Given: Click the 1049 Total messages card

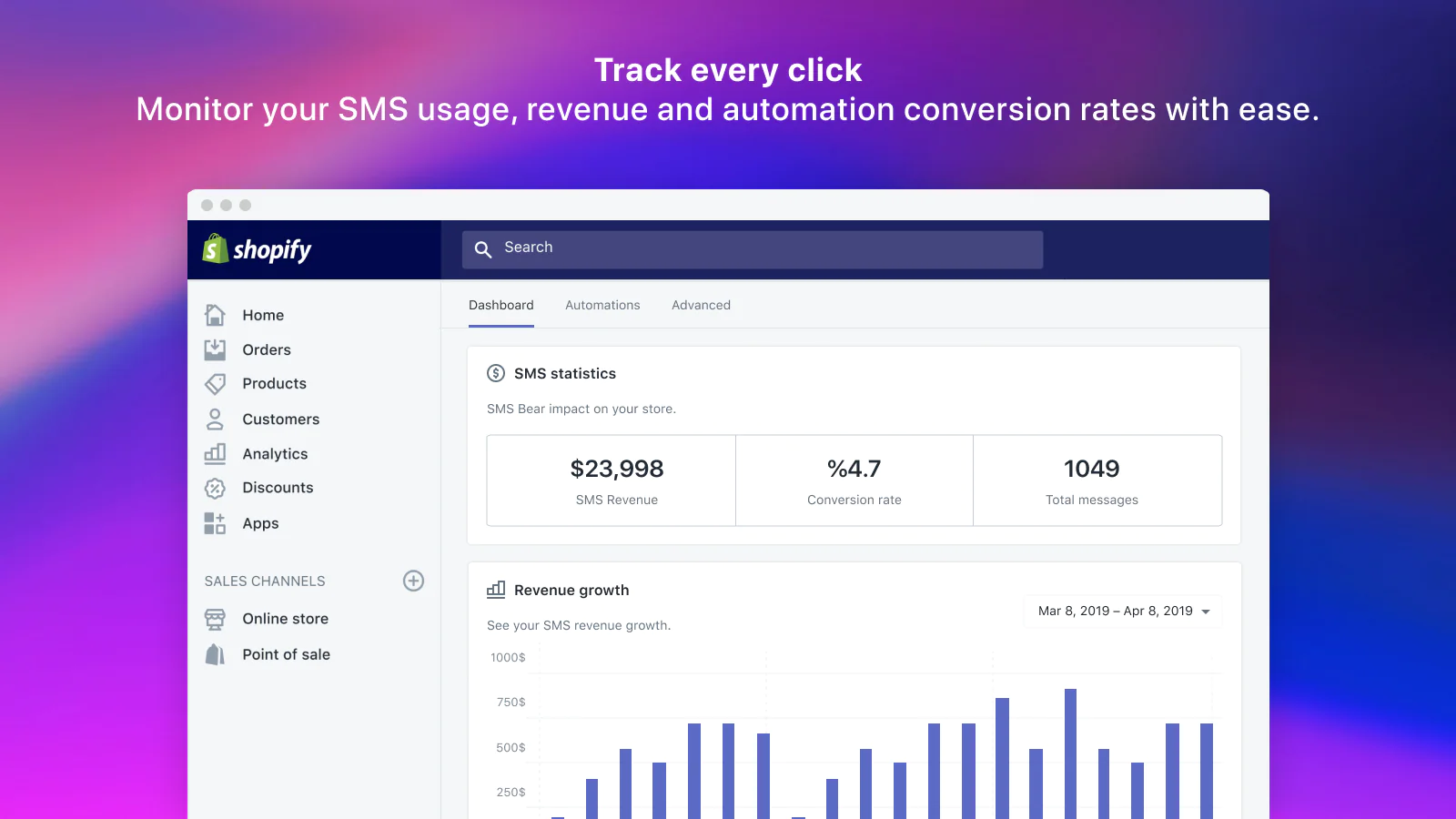Looking at the screenshot, I should click(1097, 480).
